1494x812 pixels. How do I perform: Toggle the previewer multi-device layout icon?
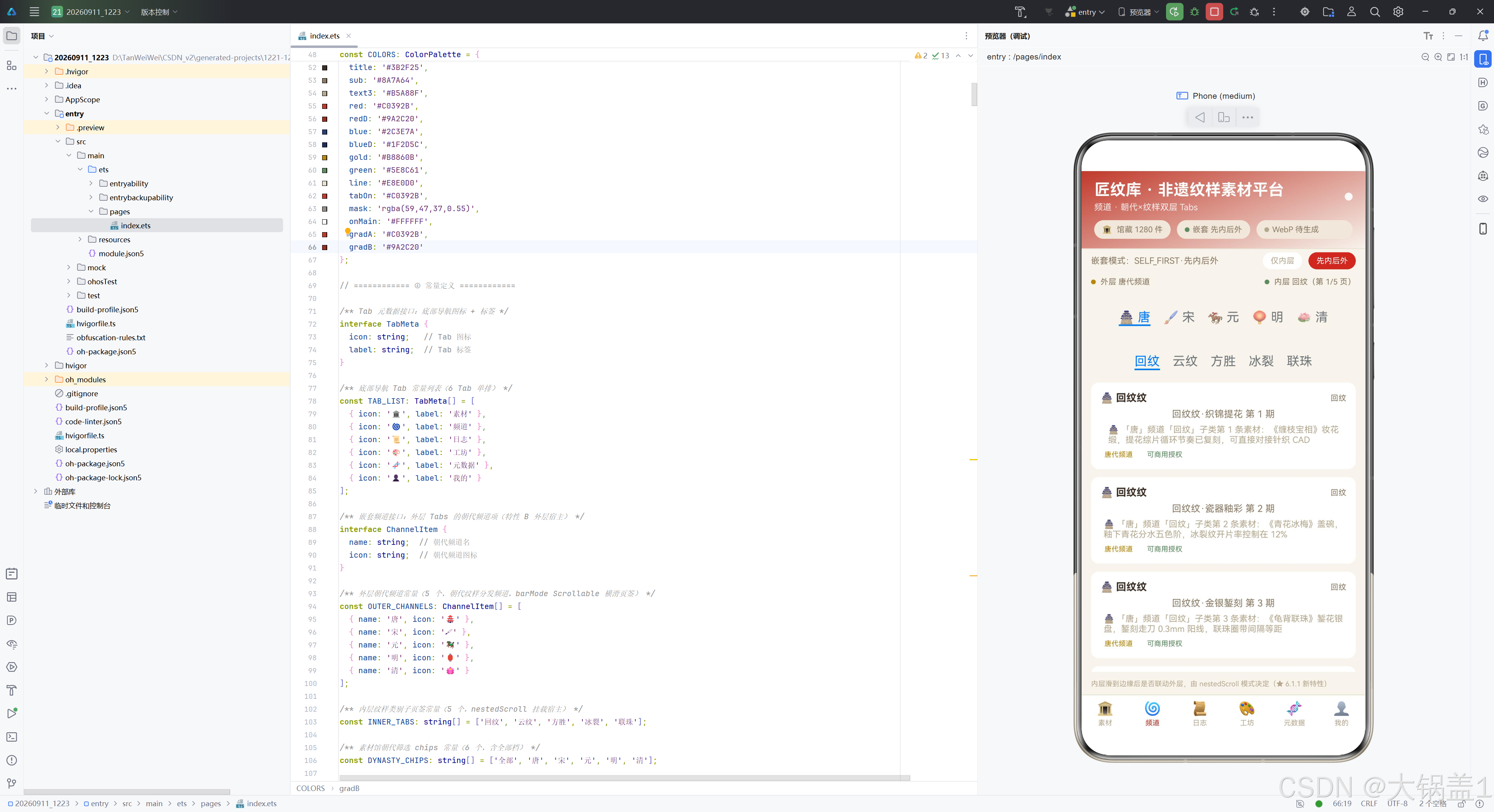pos(1224,117)
